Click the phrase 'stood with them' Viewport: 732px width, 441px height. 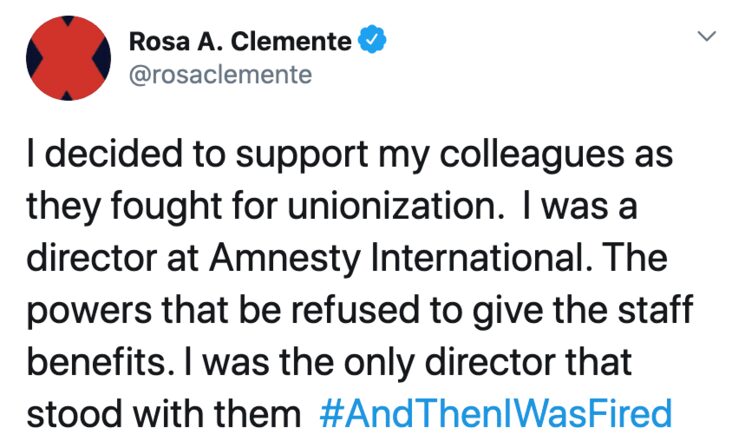[164, 414]
